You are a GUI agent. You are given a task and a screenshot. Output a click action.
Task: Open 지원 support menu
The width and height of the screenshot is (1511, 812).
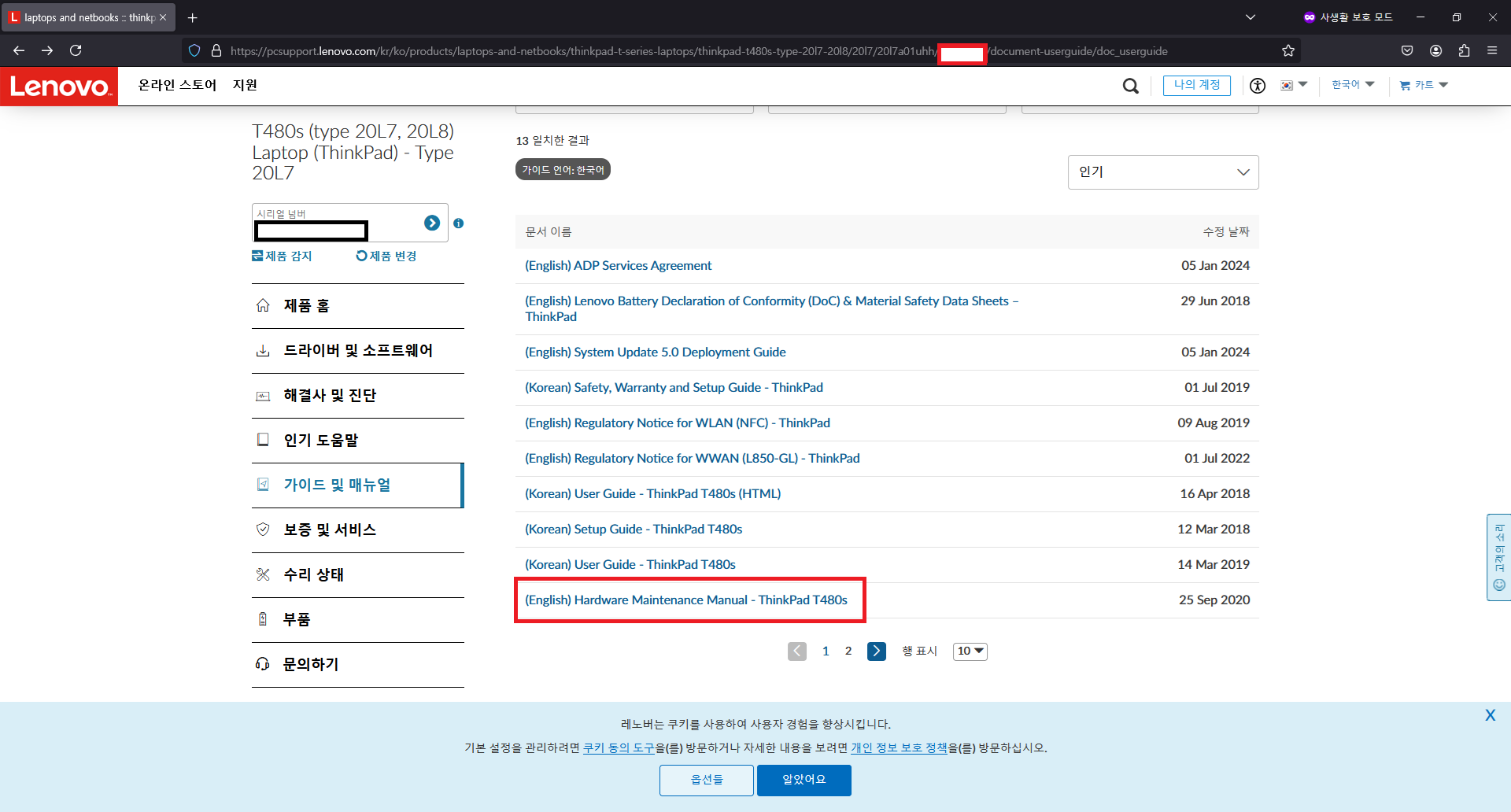(245, 85)
